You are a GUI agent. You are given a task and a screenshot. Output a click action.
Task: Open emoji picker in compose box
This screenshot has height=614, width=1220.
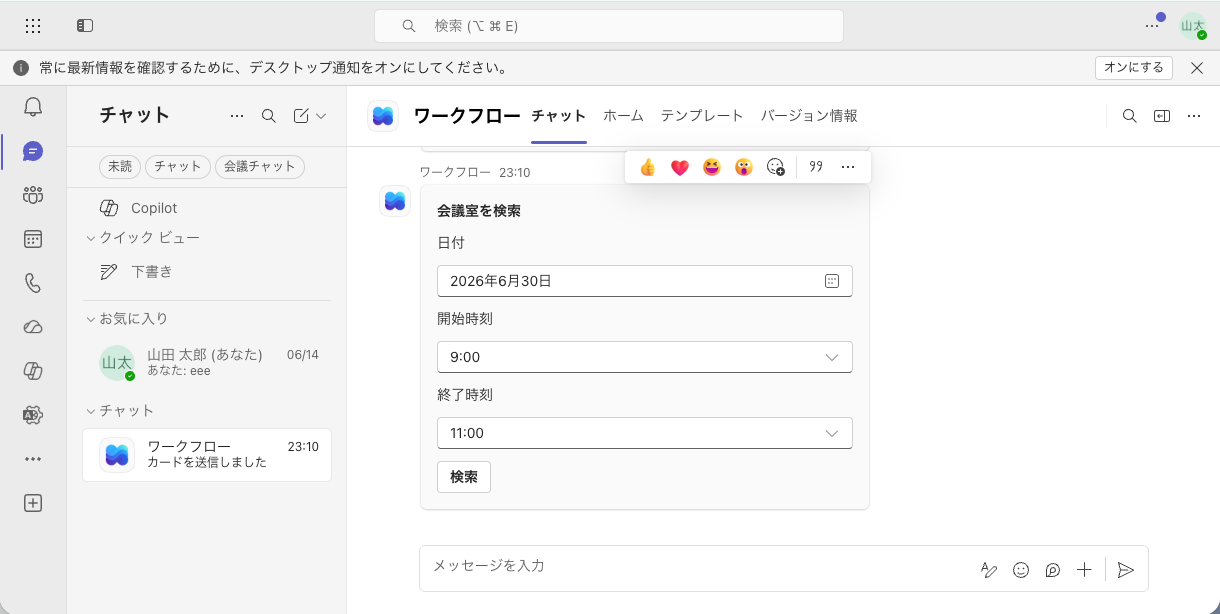(x=1021, y=570)
